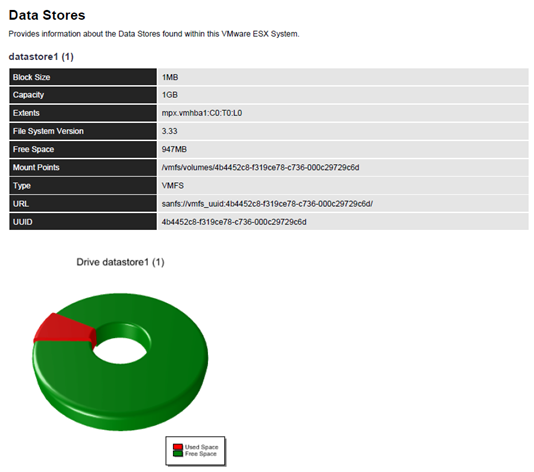The height and width of the screenshot is (472, 534).
Task: Click the Free Space legend label
Action: coord(201,454)
